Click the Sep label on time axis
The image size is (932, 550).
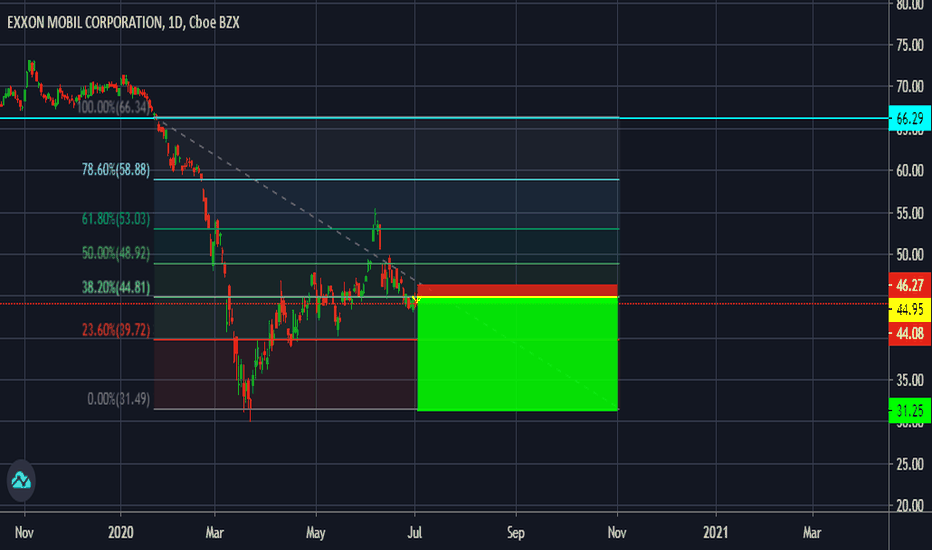516,532
